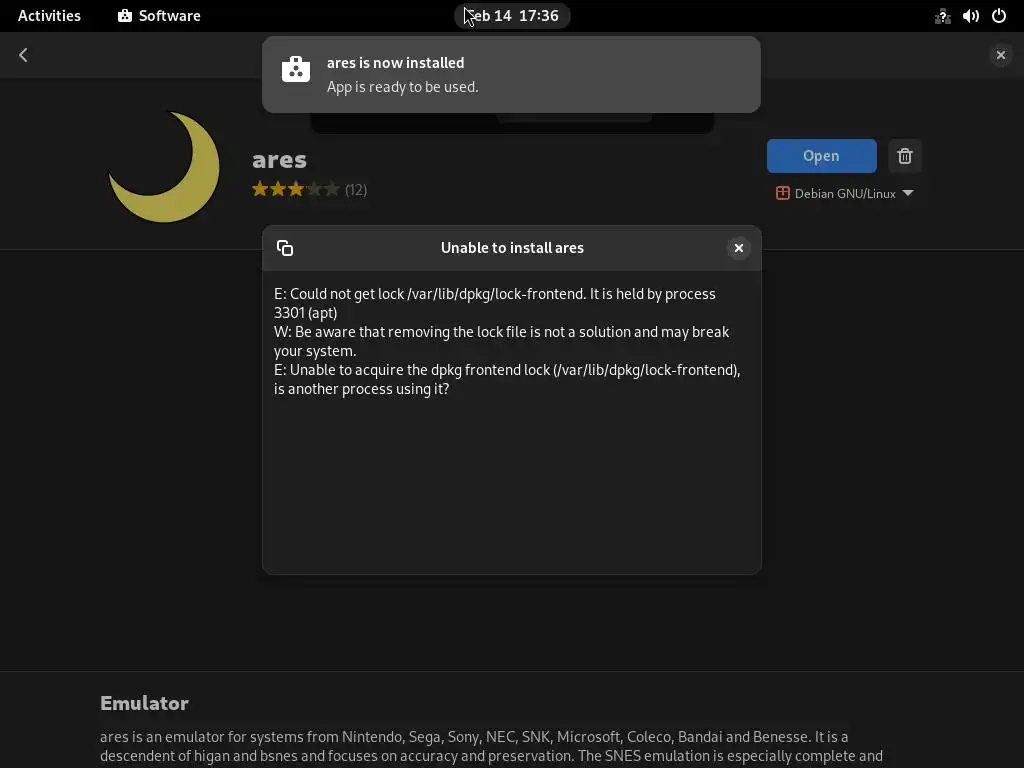Click the ares description paragraph
This screenshot has width=1024, height=768.
tap(491, 747)
